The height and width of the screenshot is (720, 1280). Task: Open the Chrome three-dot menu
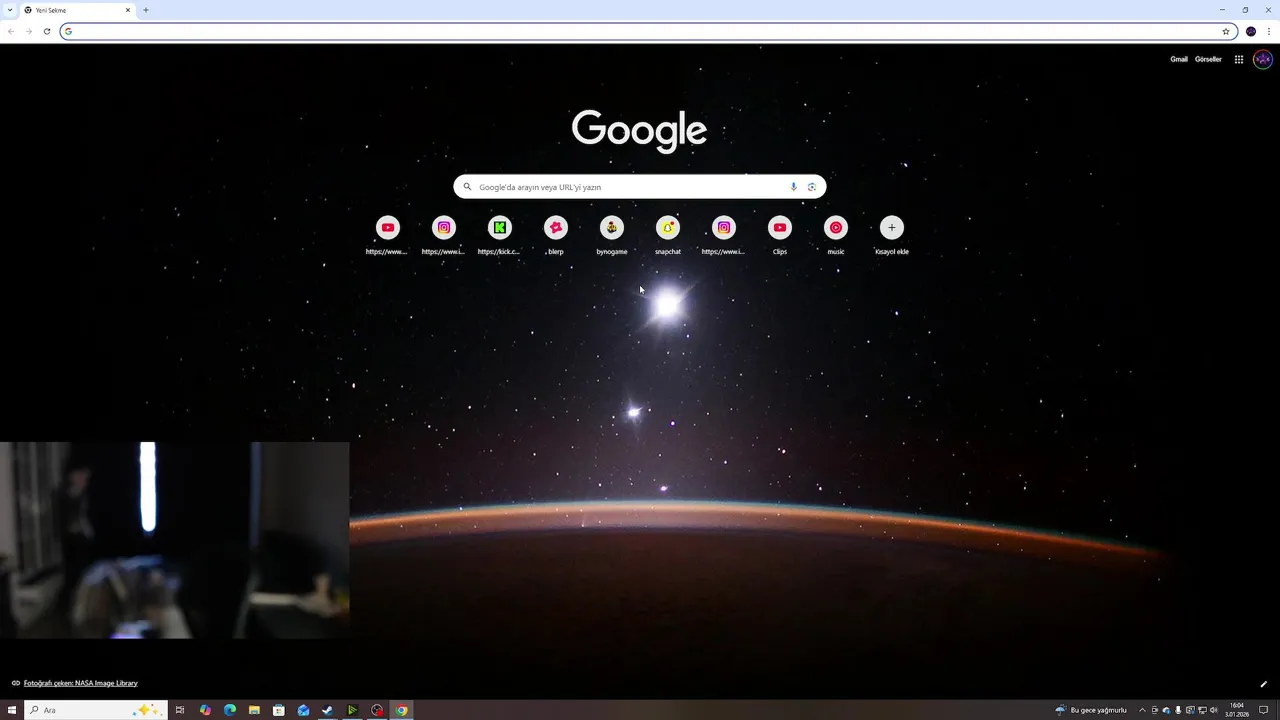[x=1269, y=31]
